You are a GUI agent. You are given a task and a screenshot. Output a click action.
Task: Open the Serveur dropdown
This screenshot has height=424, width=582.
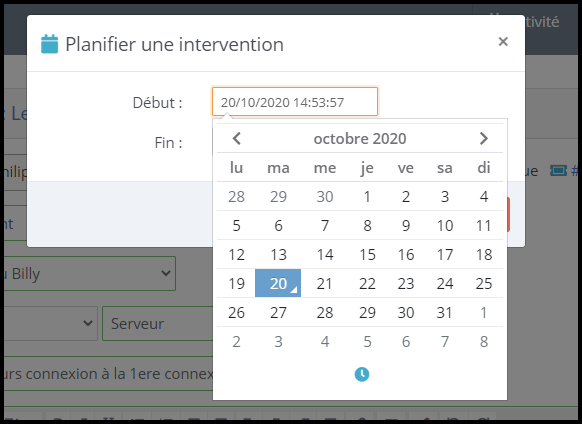[x=158, y=323]
